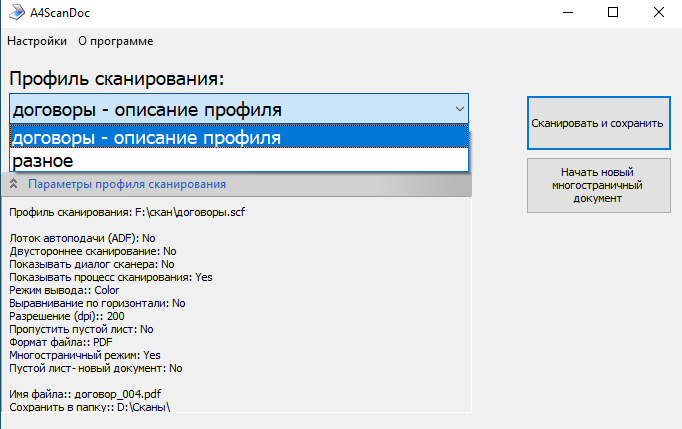Click the "Профиль сканирования:" heading label
The width and height of the screenshot is (682, 429).
(116, 78)
